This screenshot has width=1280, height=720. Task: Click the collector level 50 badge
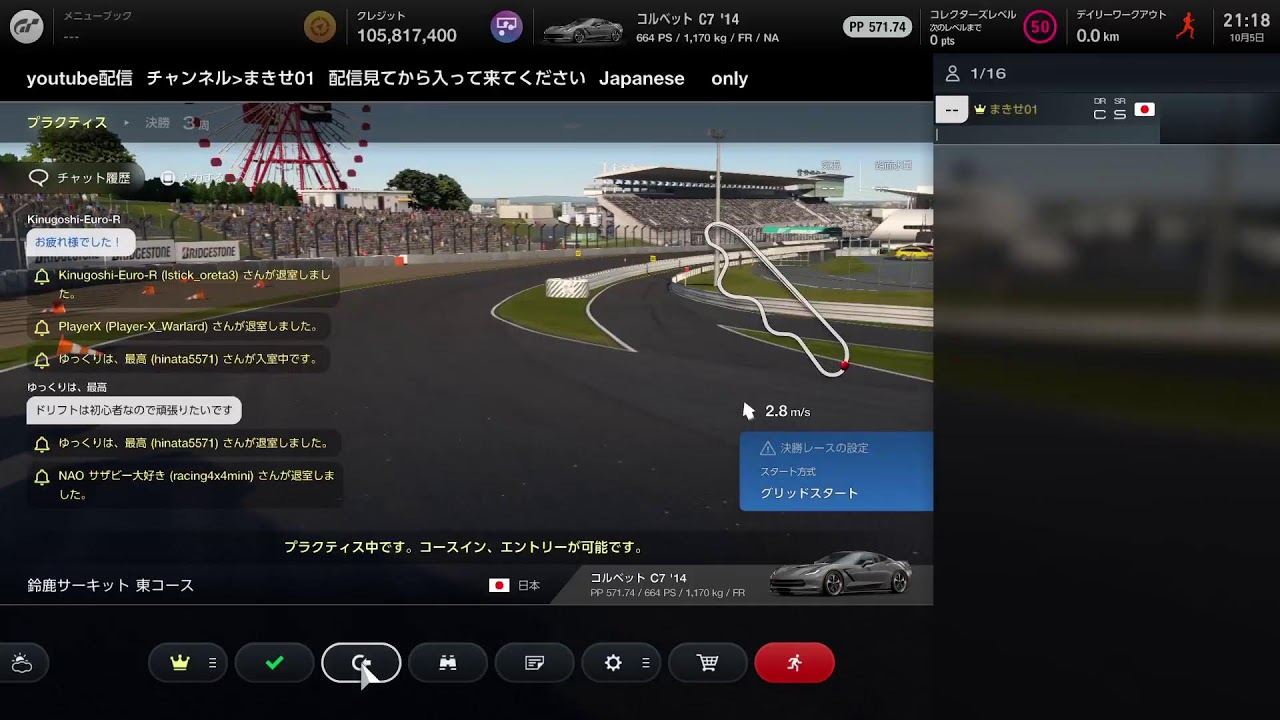pyautogui.click(x=1040, y=27)
